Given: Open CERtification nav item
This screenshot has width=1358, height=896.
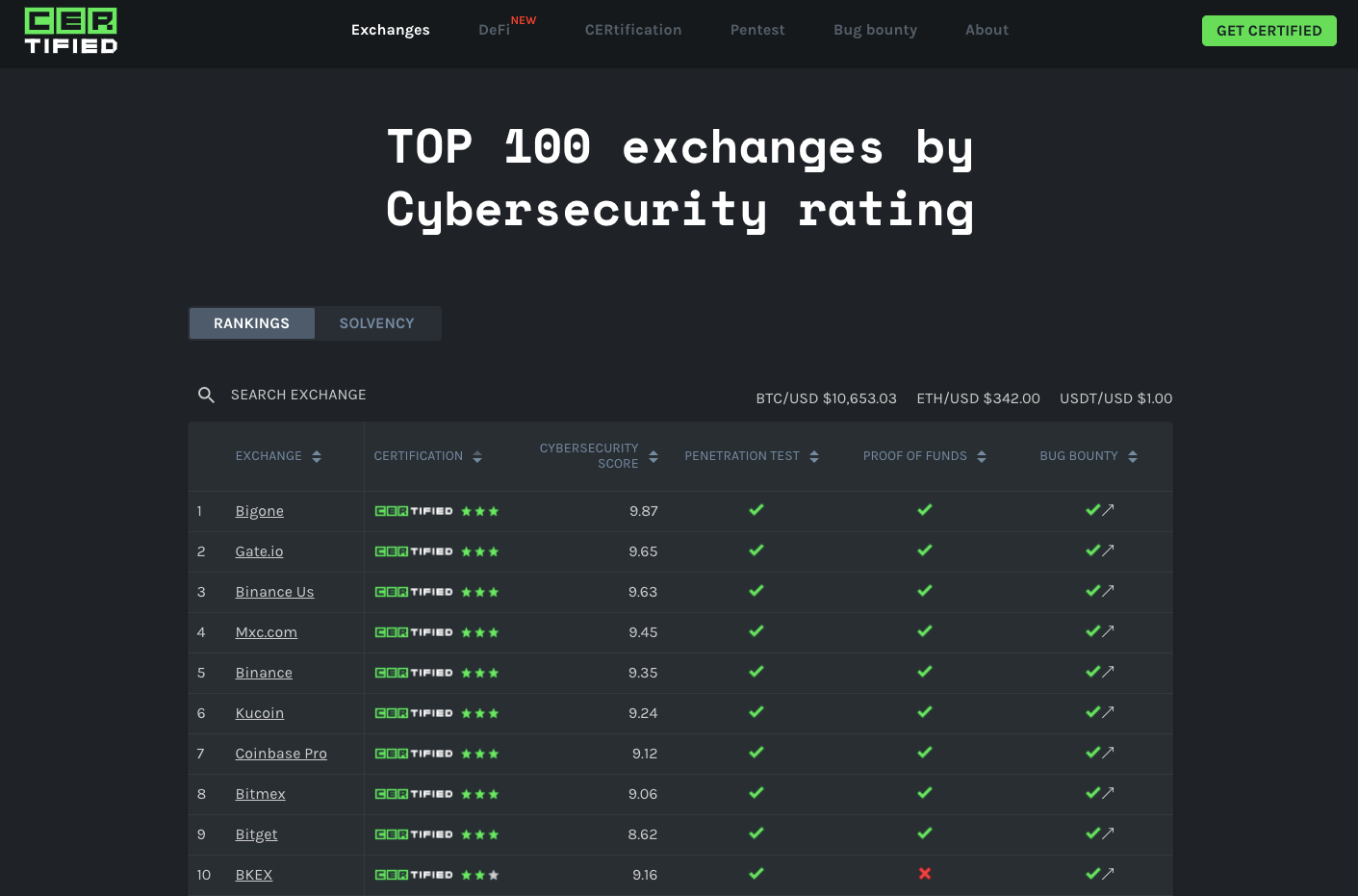Looking at the screenshot, I should [x=633, y=30].
